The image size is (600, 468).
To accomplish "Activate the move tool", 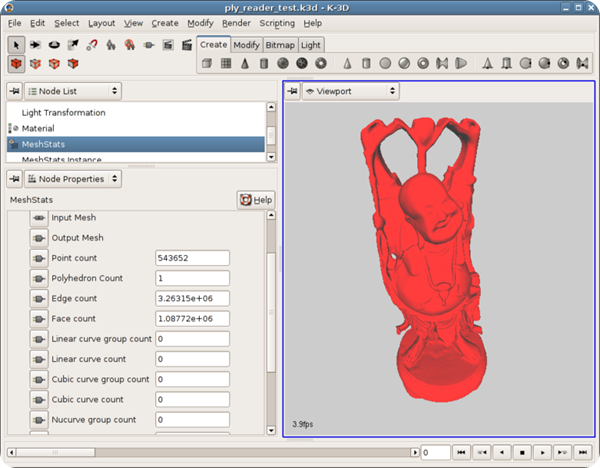I will coord(35,45).
